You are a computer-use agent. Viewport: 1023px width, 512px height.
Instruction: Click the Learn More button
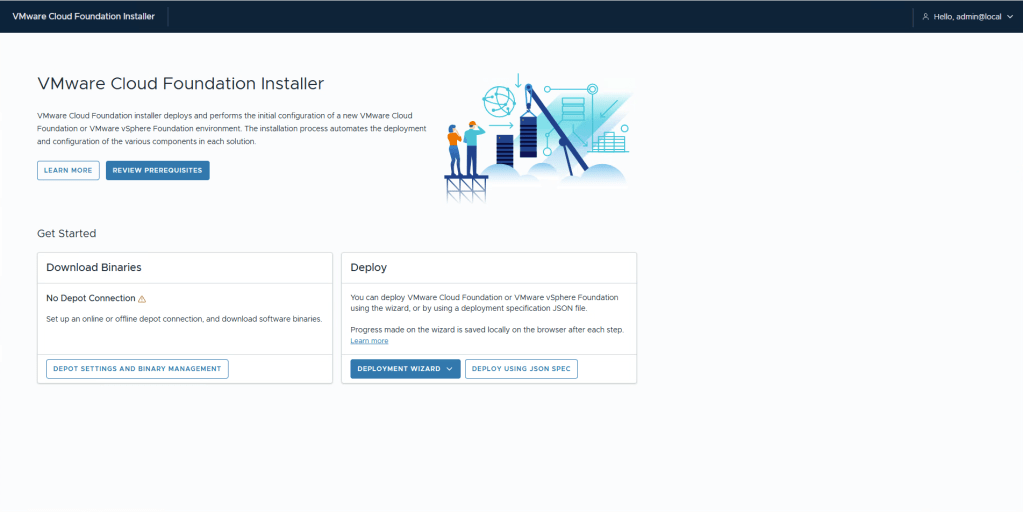click(x=69, y=170)
